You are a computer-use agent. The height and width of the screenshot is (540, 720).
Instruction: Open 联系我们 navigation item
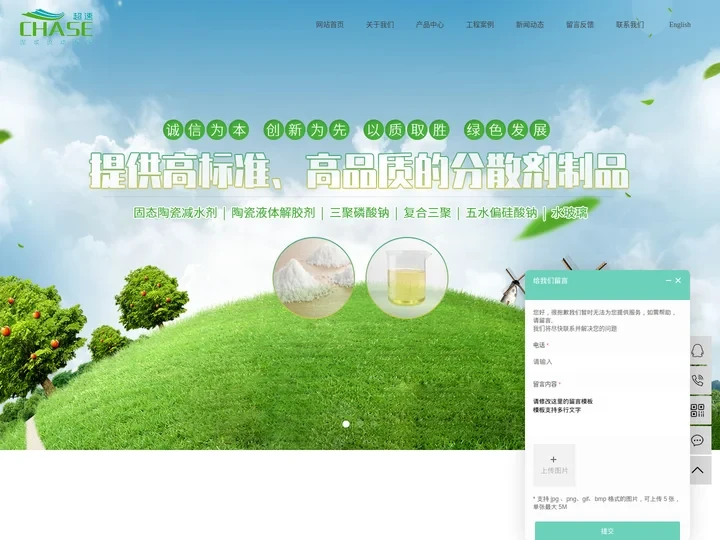[630, 25]
